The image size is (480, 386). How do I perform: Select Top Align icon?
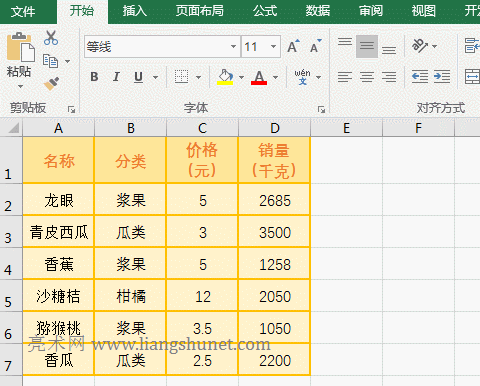click(345, 42)
